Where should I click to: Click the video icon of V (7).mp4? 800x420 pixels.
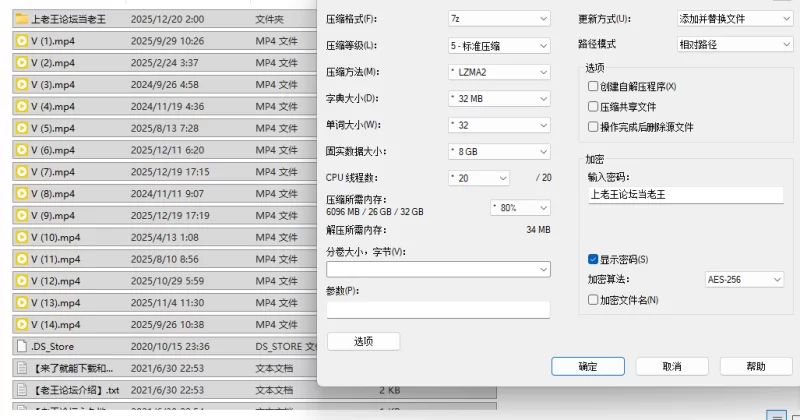click(x=21, y=172)
